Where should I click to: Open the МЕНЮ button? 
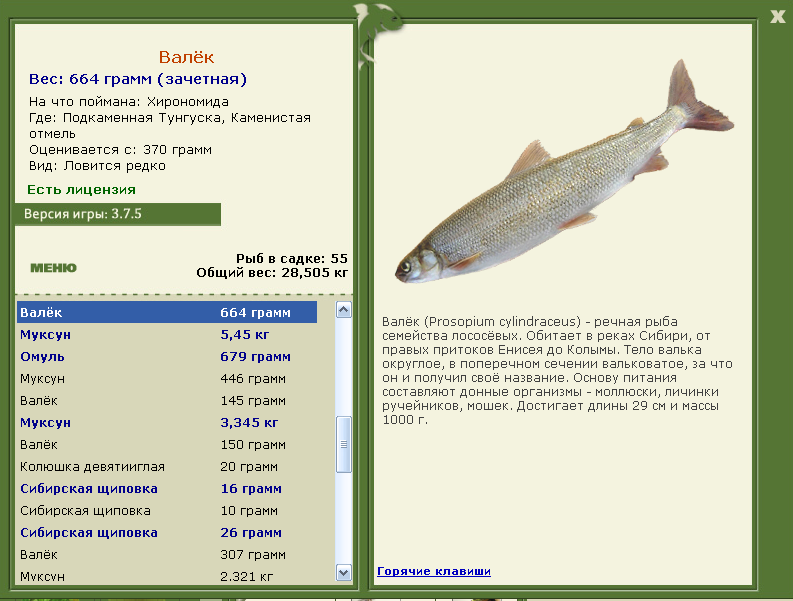[x=53, y=268]
